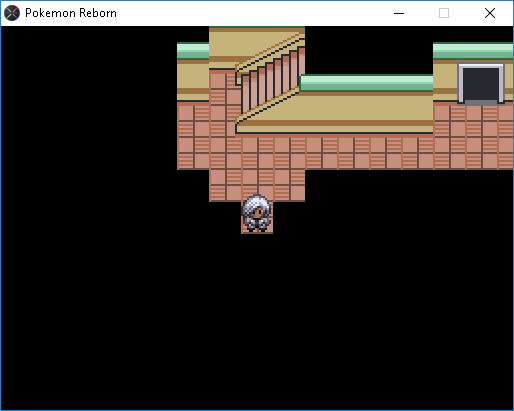Click the Pokemon Reborn title text
The image size is (514, 411).
[x=71, y=13]
